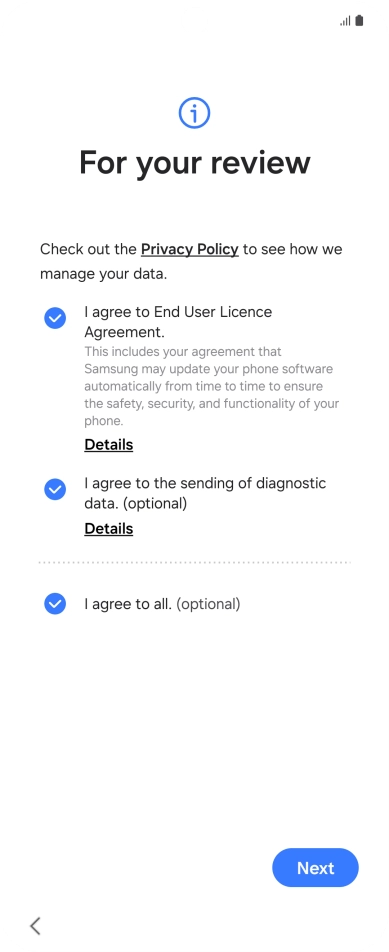Tap the blue info circle icon
Viewport: 389px width, 952px height.
click(194, 113)
